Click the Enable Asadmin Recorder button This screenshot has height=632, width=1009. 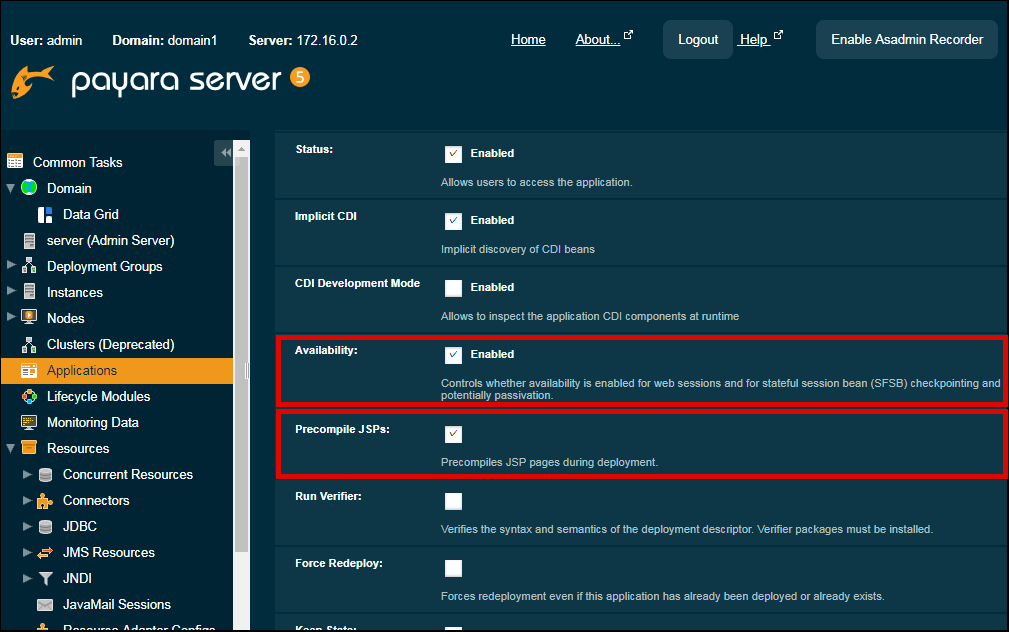pyautogui.click(x=907, y=39)
